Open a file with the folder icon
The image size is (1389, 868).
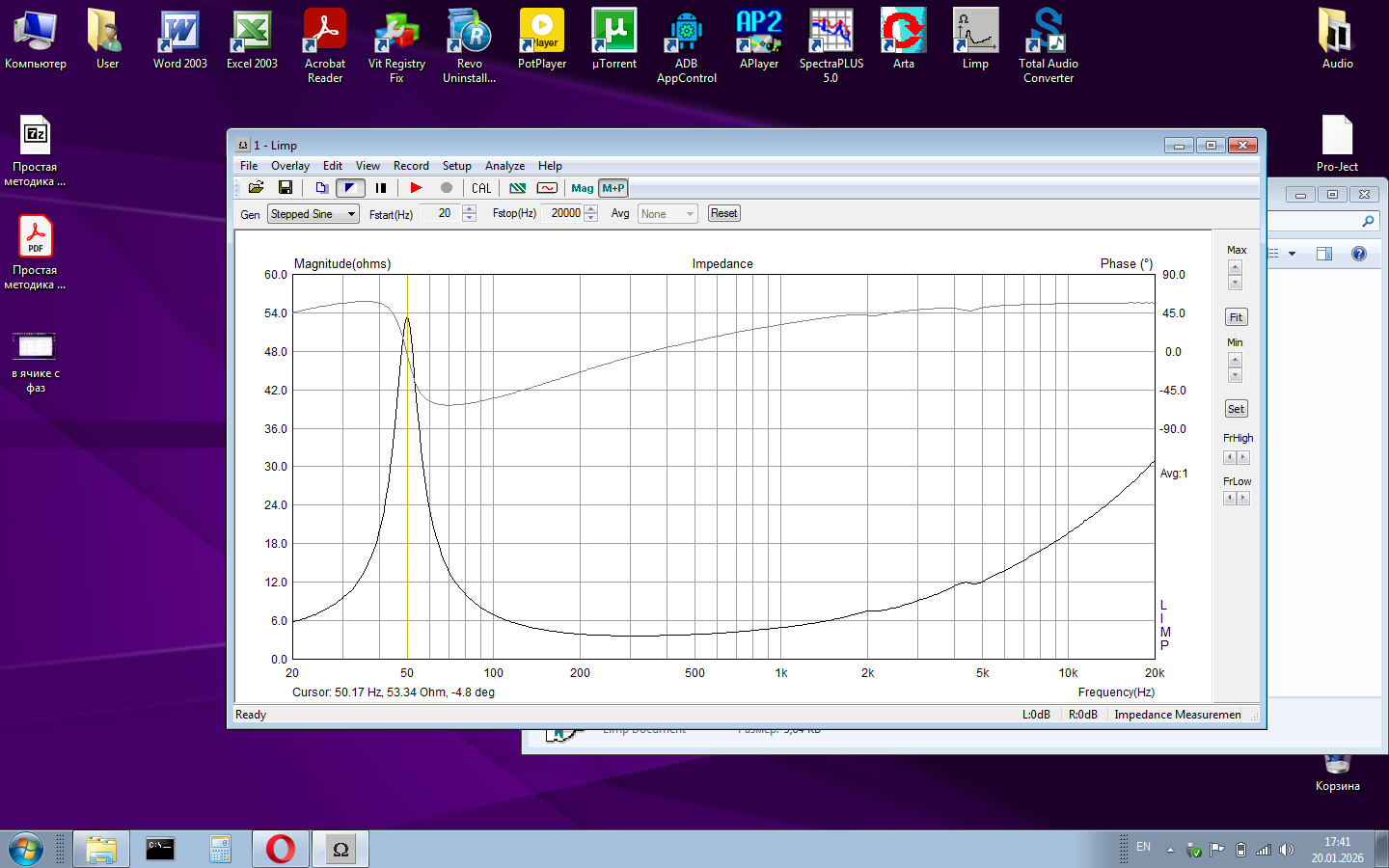[256, 188]
